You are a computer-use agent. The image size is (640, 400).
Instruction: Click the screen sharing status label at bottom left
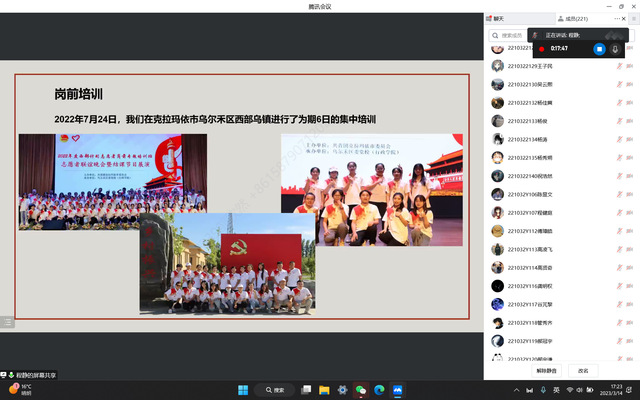(29, 375)
